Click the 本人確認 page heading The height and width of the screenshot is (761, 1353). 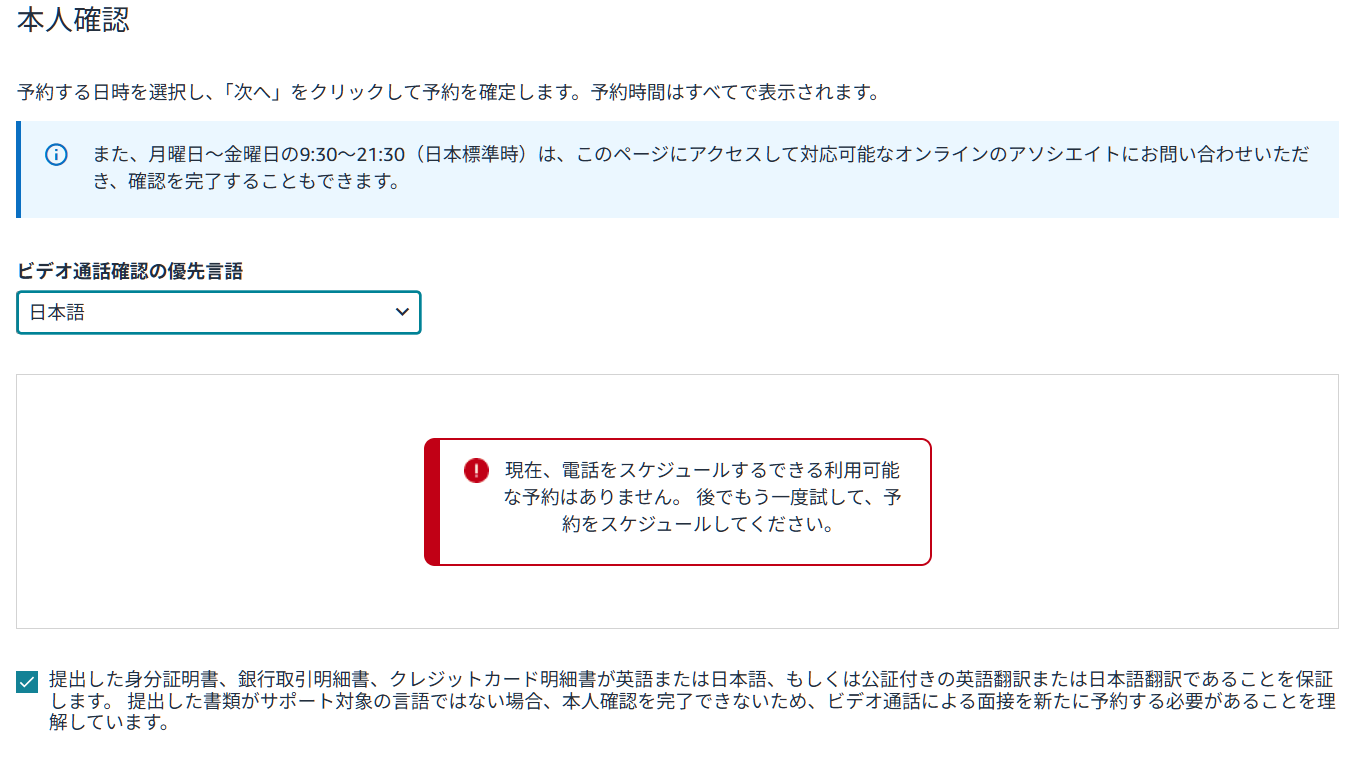pos(74,19)
